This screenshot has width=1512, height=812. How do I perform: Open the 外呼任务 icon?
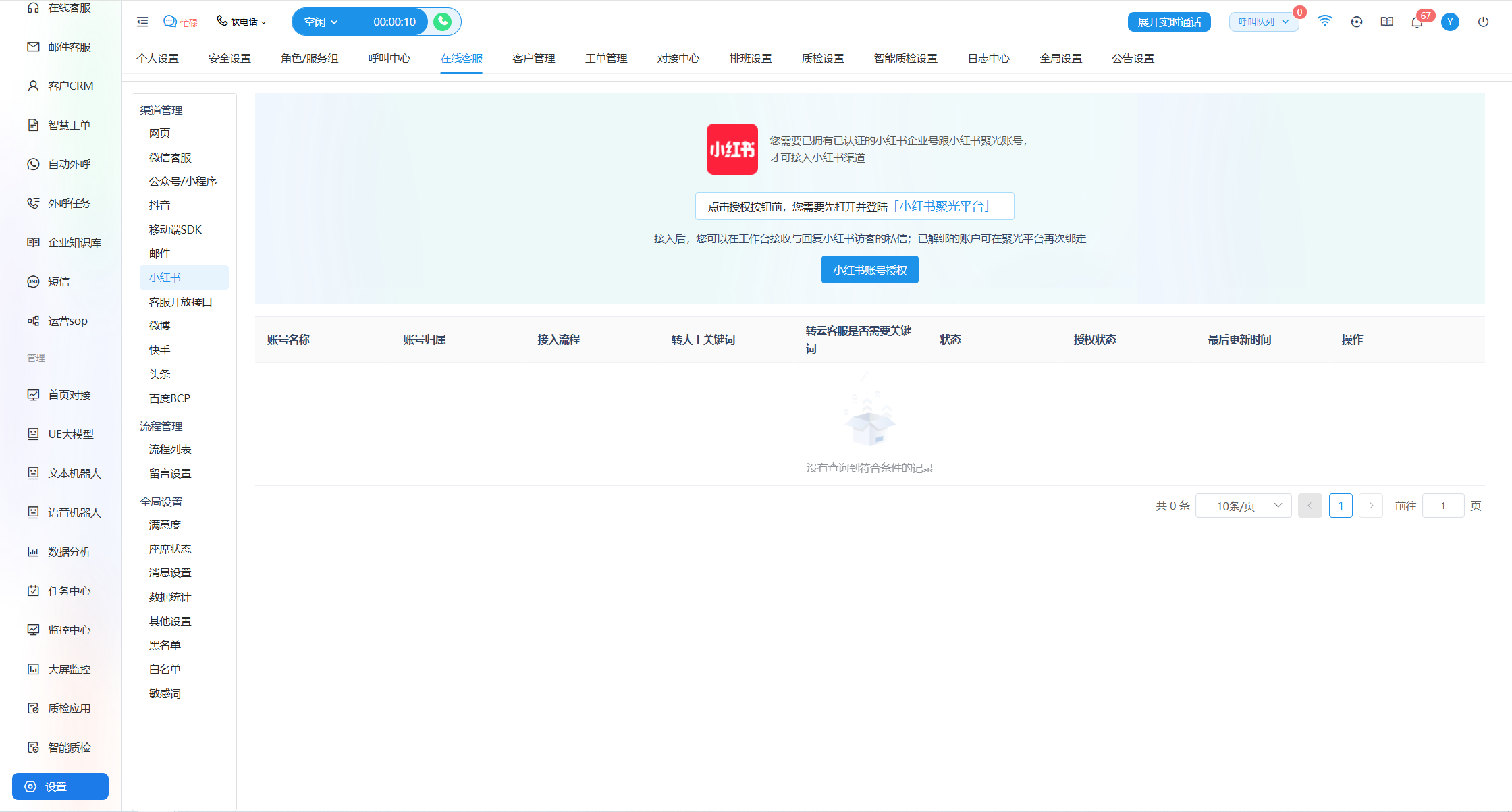33,204
